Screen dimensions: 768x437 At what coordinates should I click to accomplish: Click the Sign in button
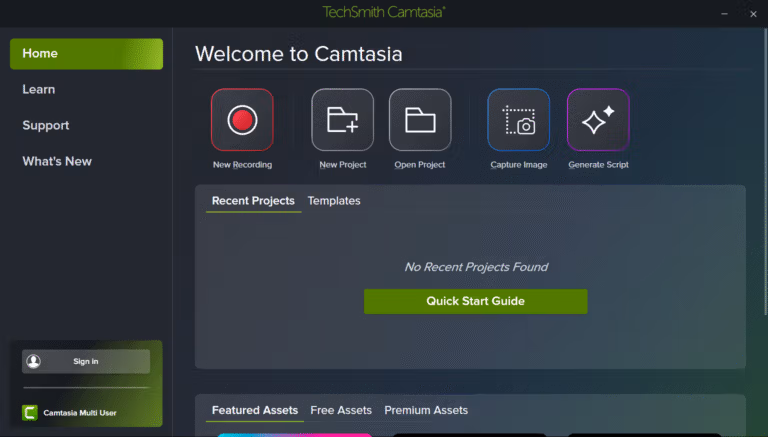click(86, 362)
